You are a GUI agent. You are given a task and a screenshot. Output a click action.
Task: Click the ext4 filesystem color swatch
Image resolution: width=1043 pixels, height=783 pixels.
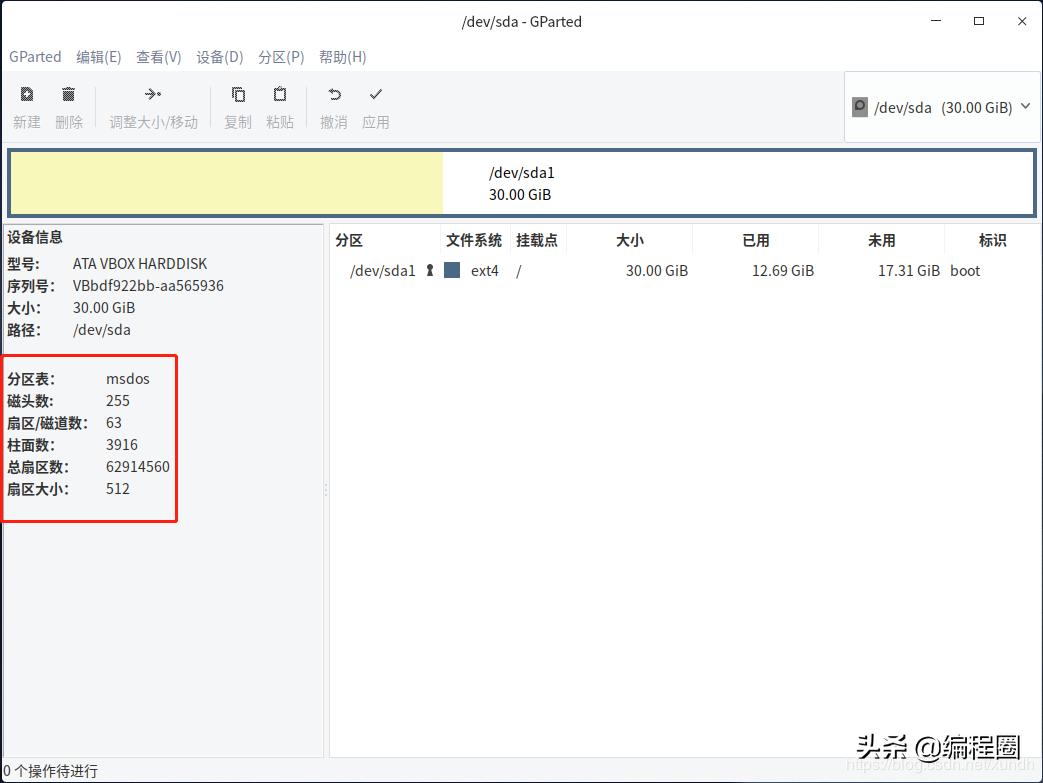point(453,270)
